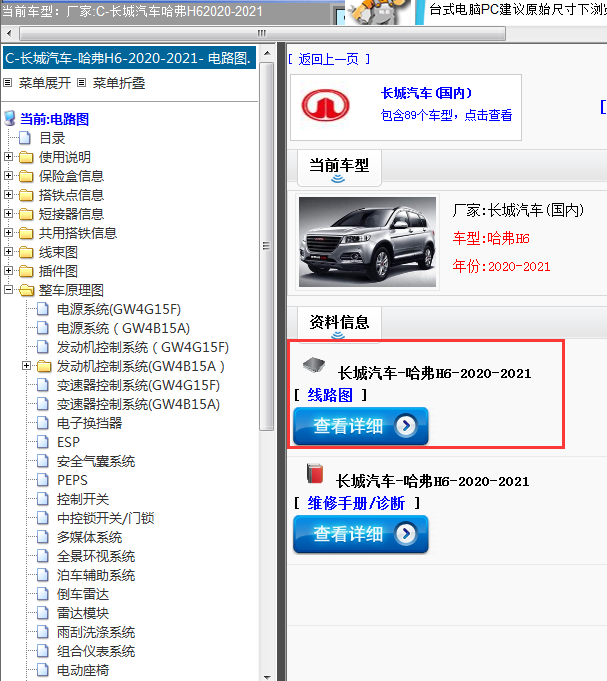Click the horizontal scrollbar thumb at top
The width and height of the screenshot is (607, 681).
click(x=262, y=33)
